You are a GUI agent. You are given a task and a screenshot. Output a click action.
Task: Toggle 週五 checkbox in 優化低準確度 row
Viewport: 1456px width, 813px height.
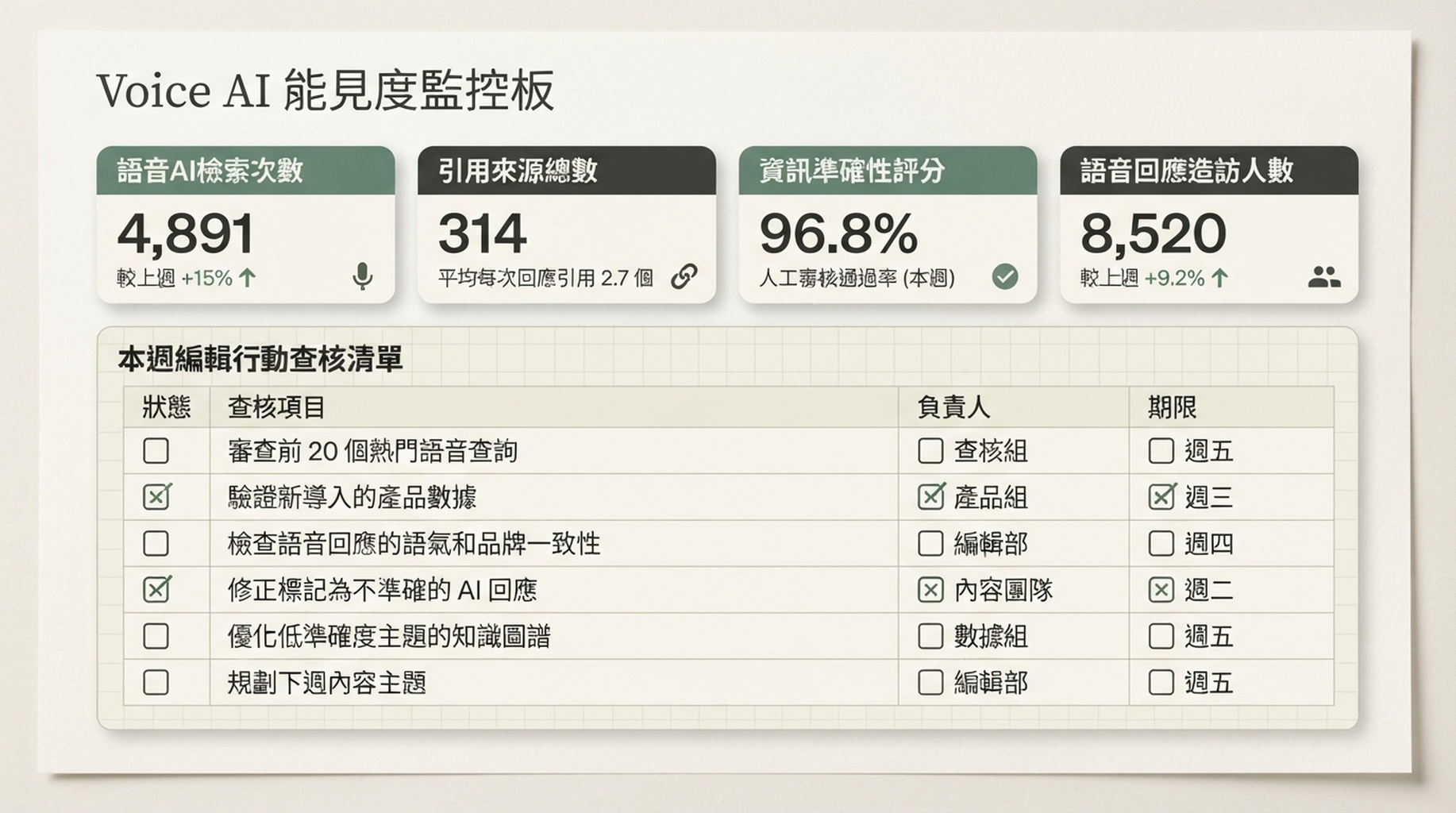[x=1161, y=636]
